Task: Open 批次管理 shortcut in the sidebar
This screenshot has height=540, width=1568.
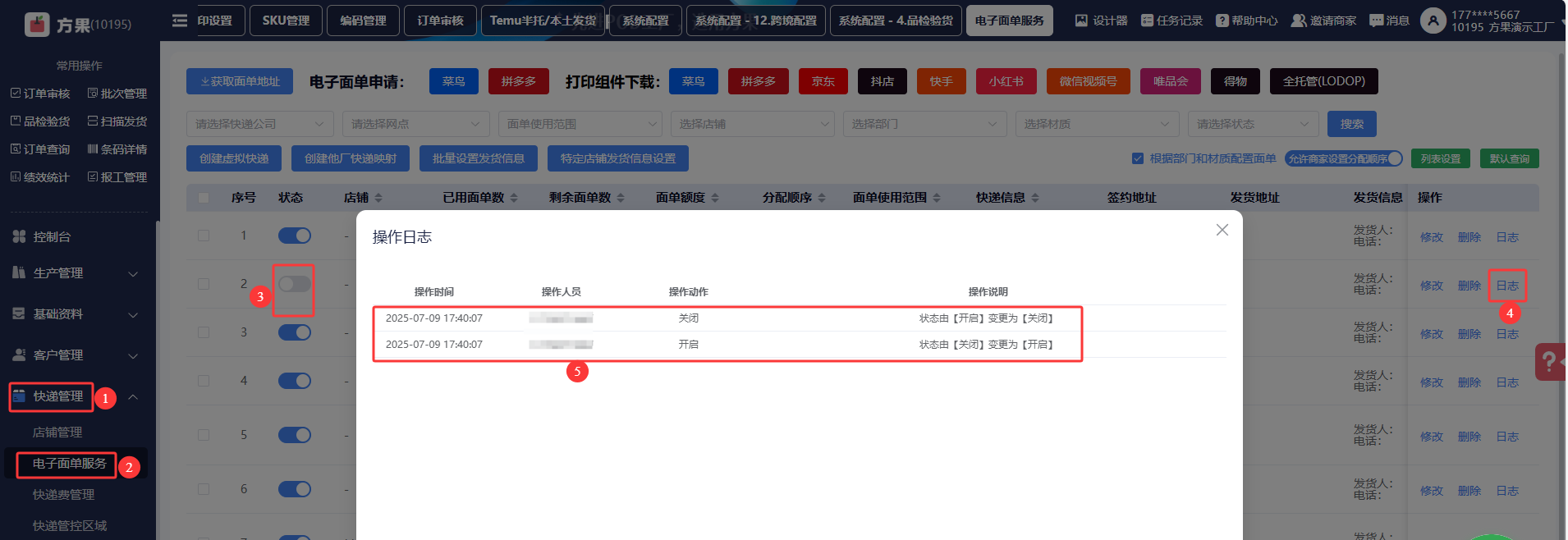Action: (x=117, y=94)
